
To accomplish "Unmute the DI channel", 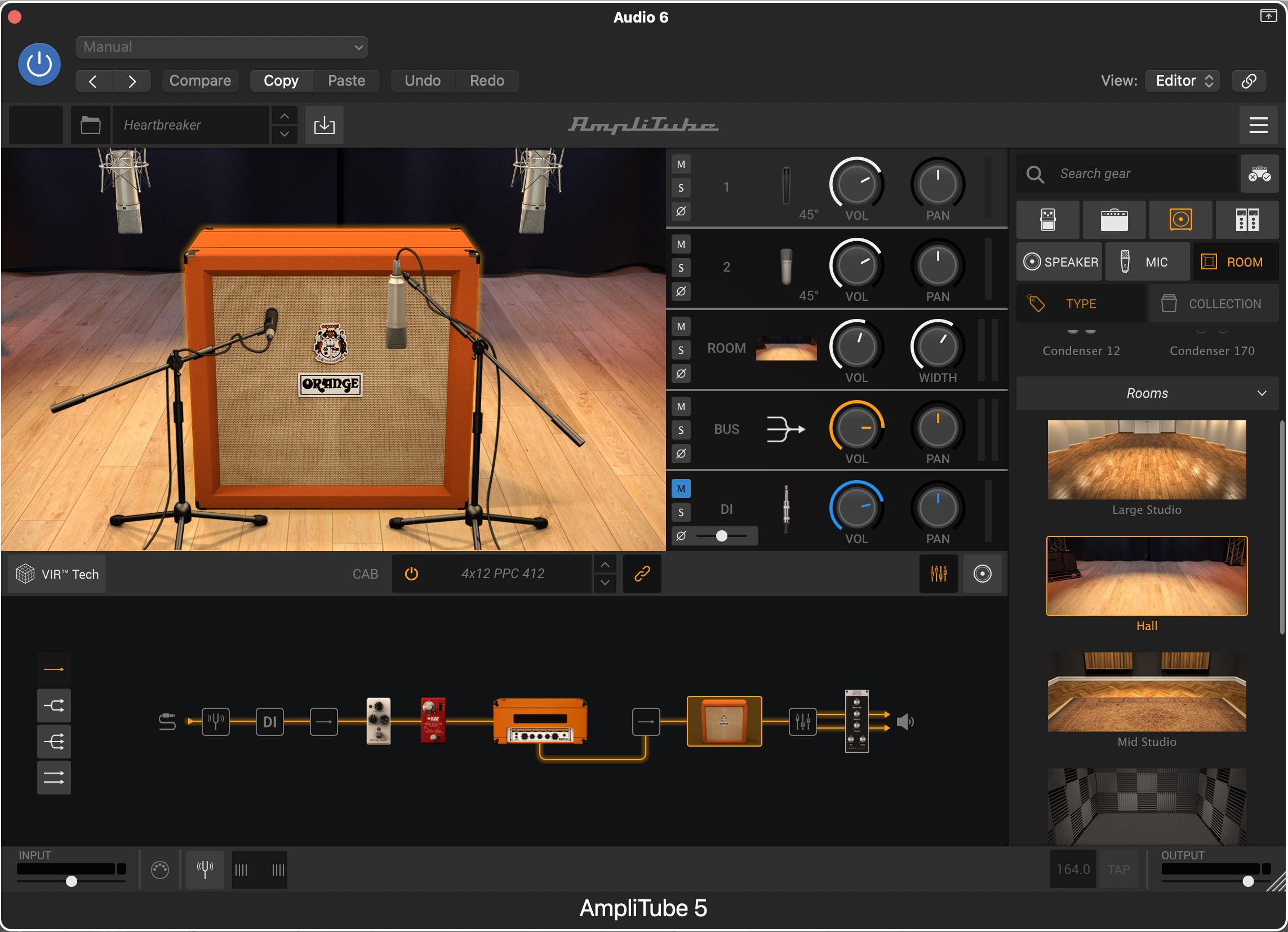I will click(681, 489).
